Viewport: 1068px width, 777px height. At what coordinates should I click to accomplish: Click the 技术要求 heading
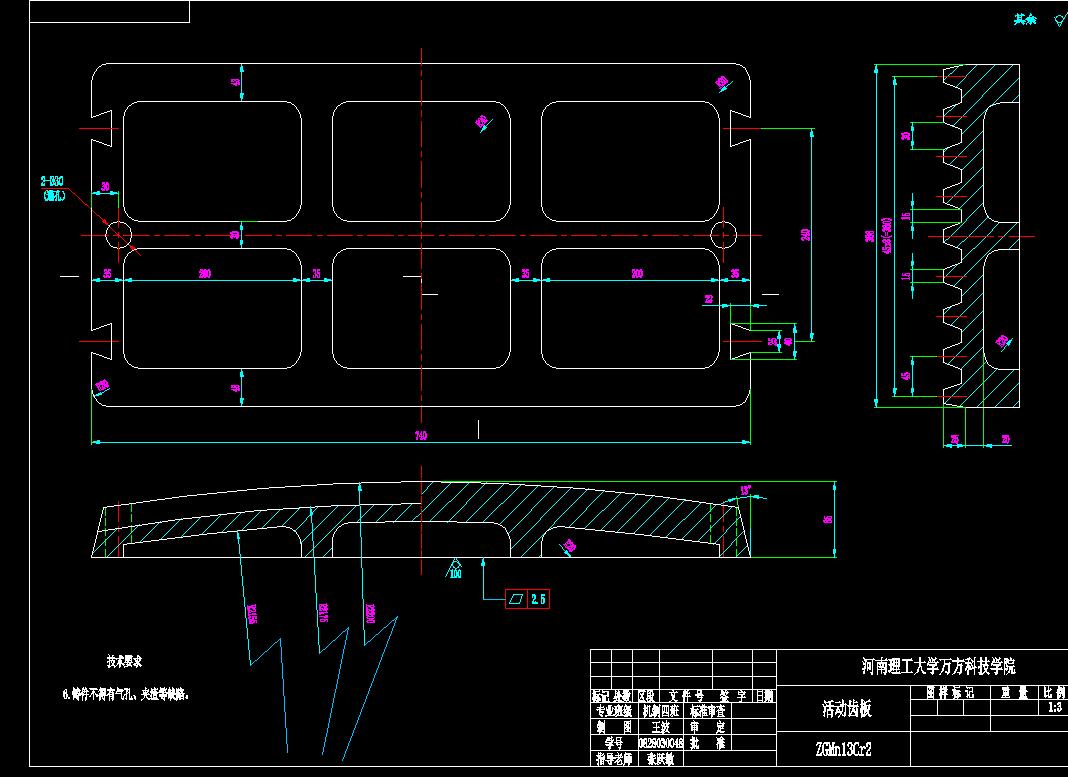click(x=125, y=661)
